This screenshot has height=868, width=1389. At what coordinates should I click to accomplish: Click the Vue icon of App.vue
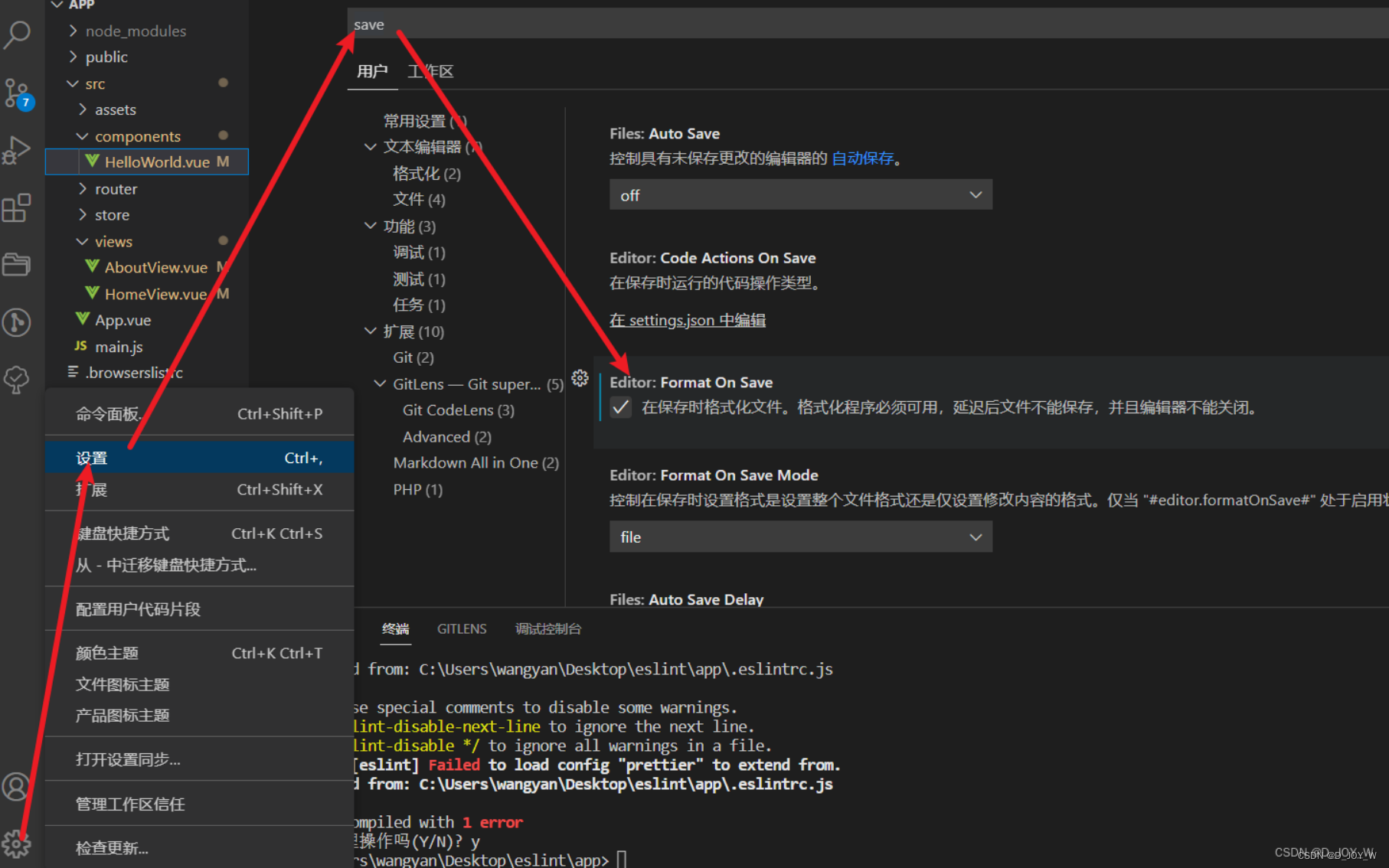[x=83, y=318]
